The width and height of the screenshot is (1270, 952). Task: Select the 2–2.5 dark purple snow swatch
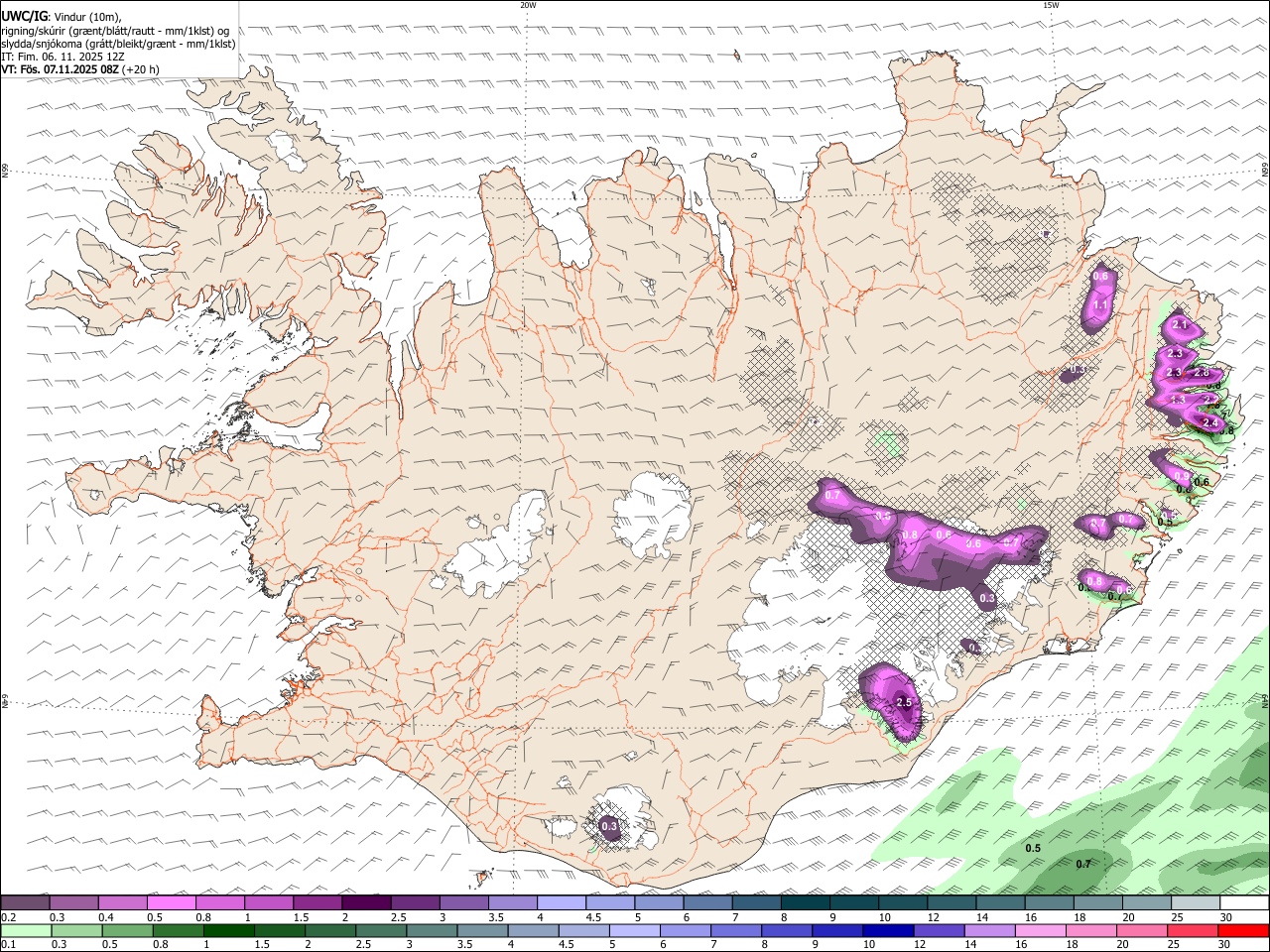(x=365, y=902)
